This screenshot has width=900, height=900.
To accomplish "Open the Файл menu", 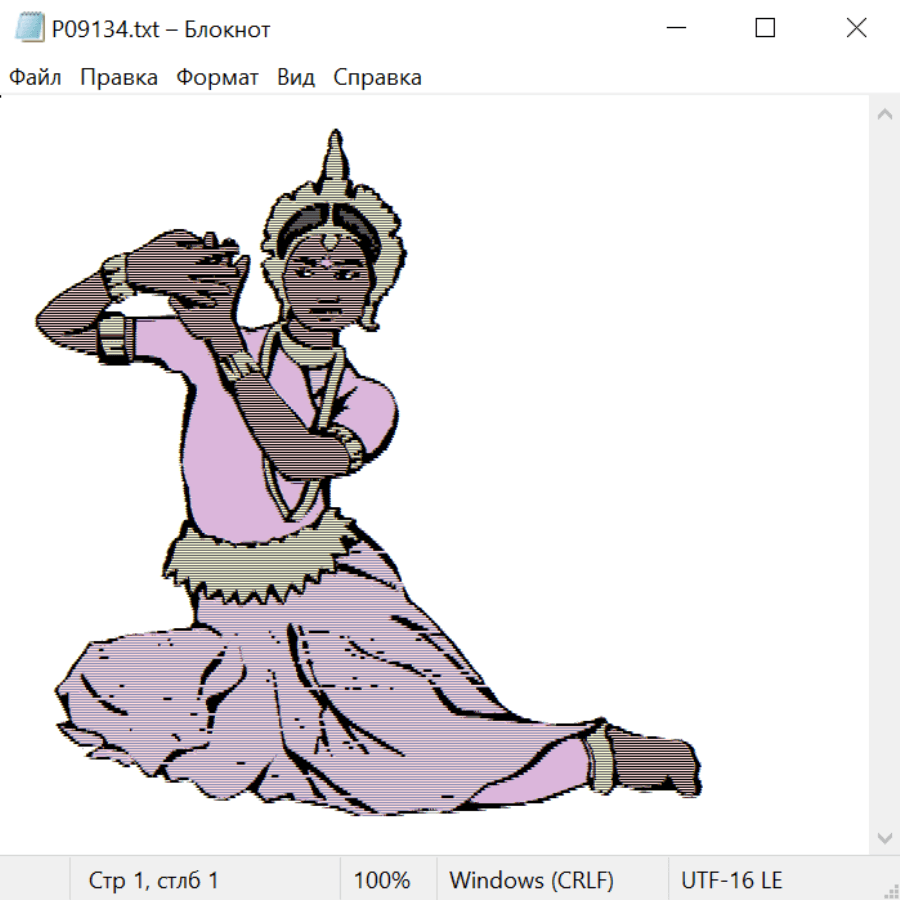I will click(x=35, y=78).
